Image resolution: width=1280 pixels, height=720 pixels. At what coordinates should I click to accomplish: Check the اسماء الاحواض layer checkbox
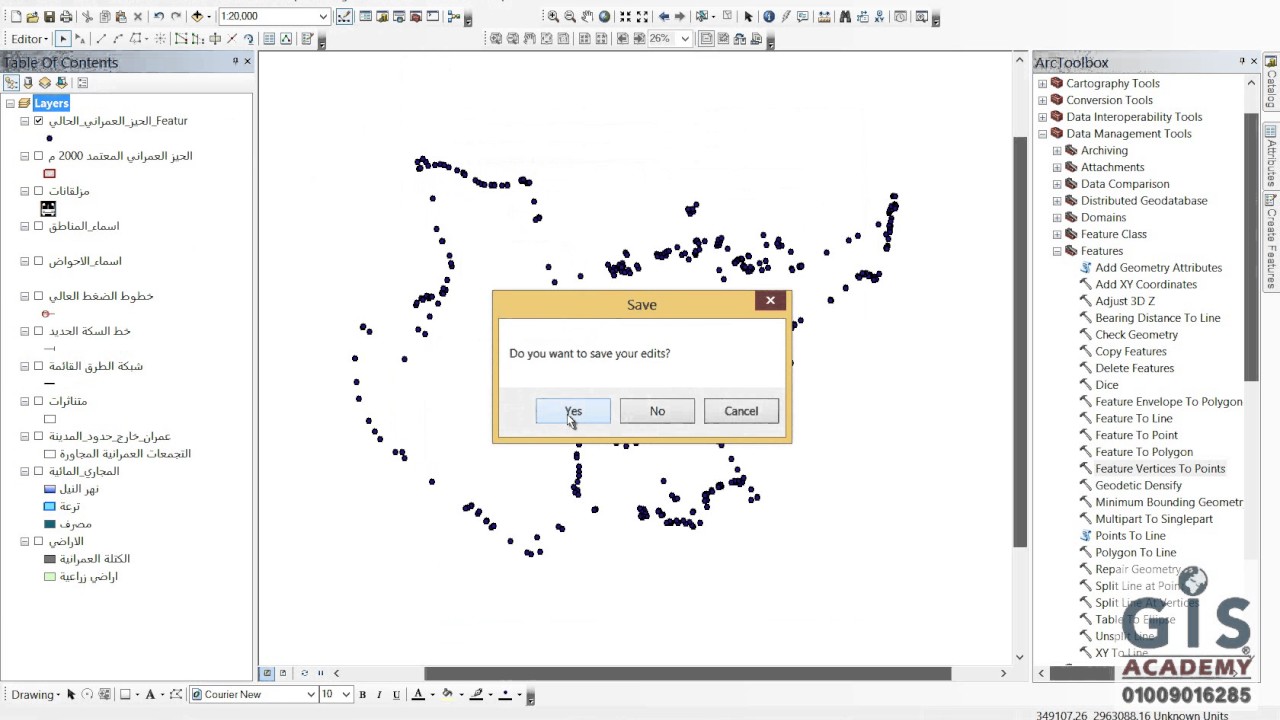39,261
